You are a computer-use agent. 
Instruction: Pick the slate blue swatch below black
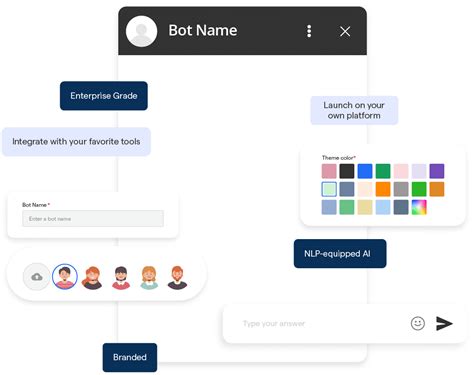(x=347, y=189)
